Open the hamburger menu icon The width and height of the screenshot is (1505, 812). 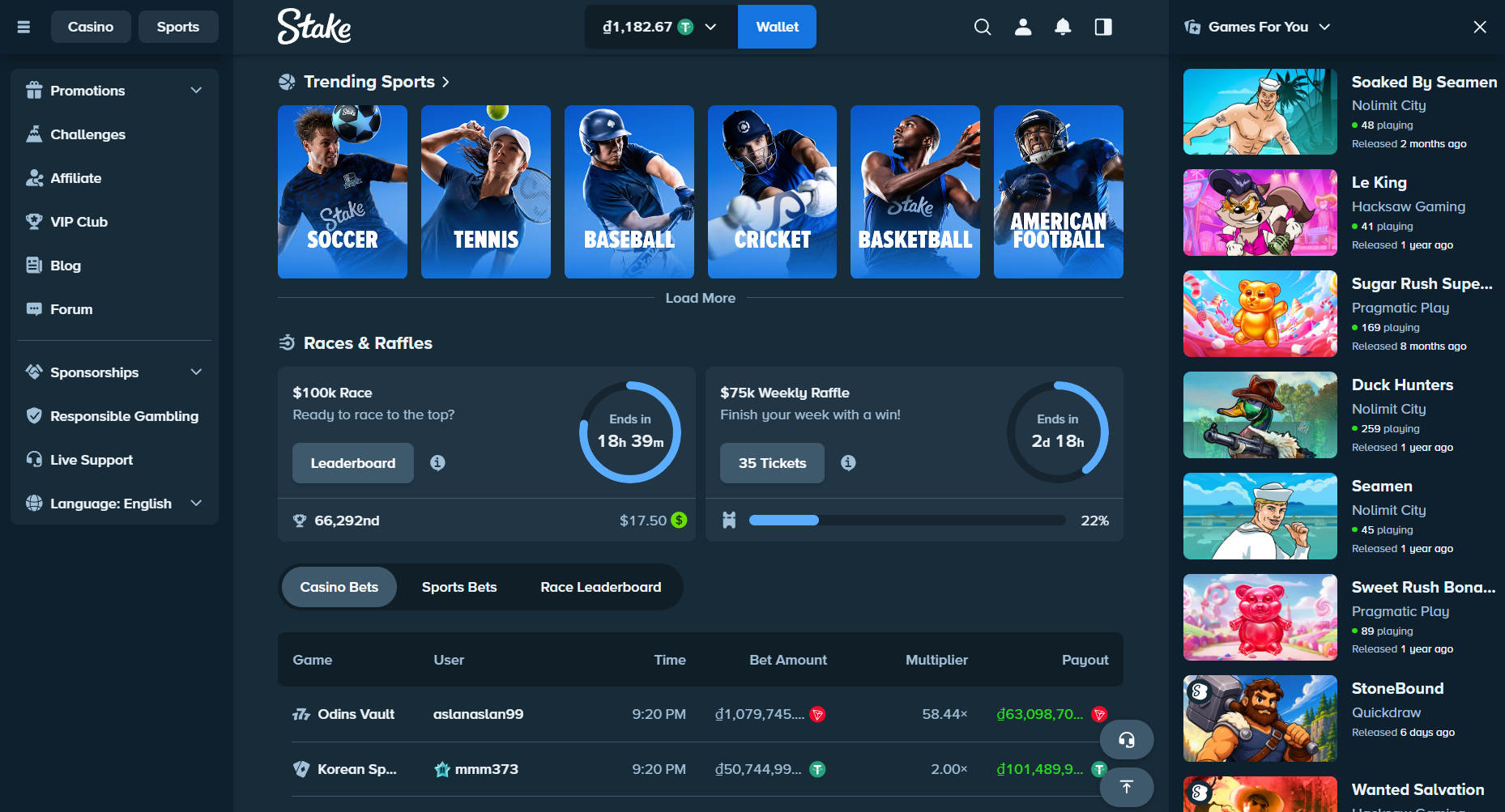pyautogui.click(x=23, y=27)
